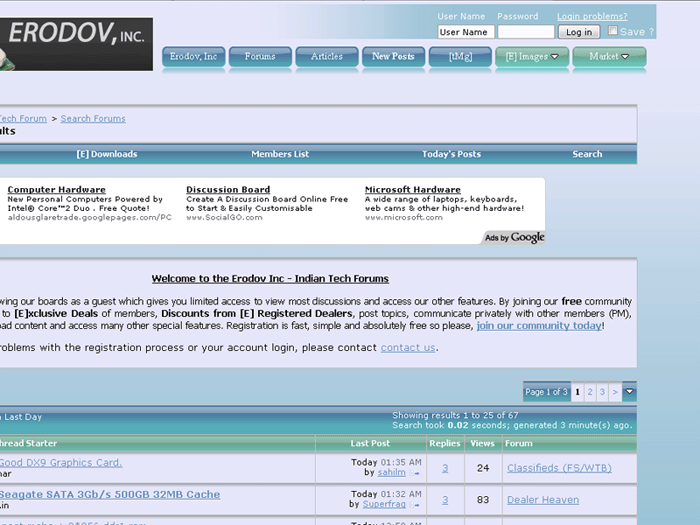
Task: Open the Forums navigation tab
Action: [260, 57]
